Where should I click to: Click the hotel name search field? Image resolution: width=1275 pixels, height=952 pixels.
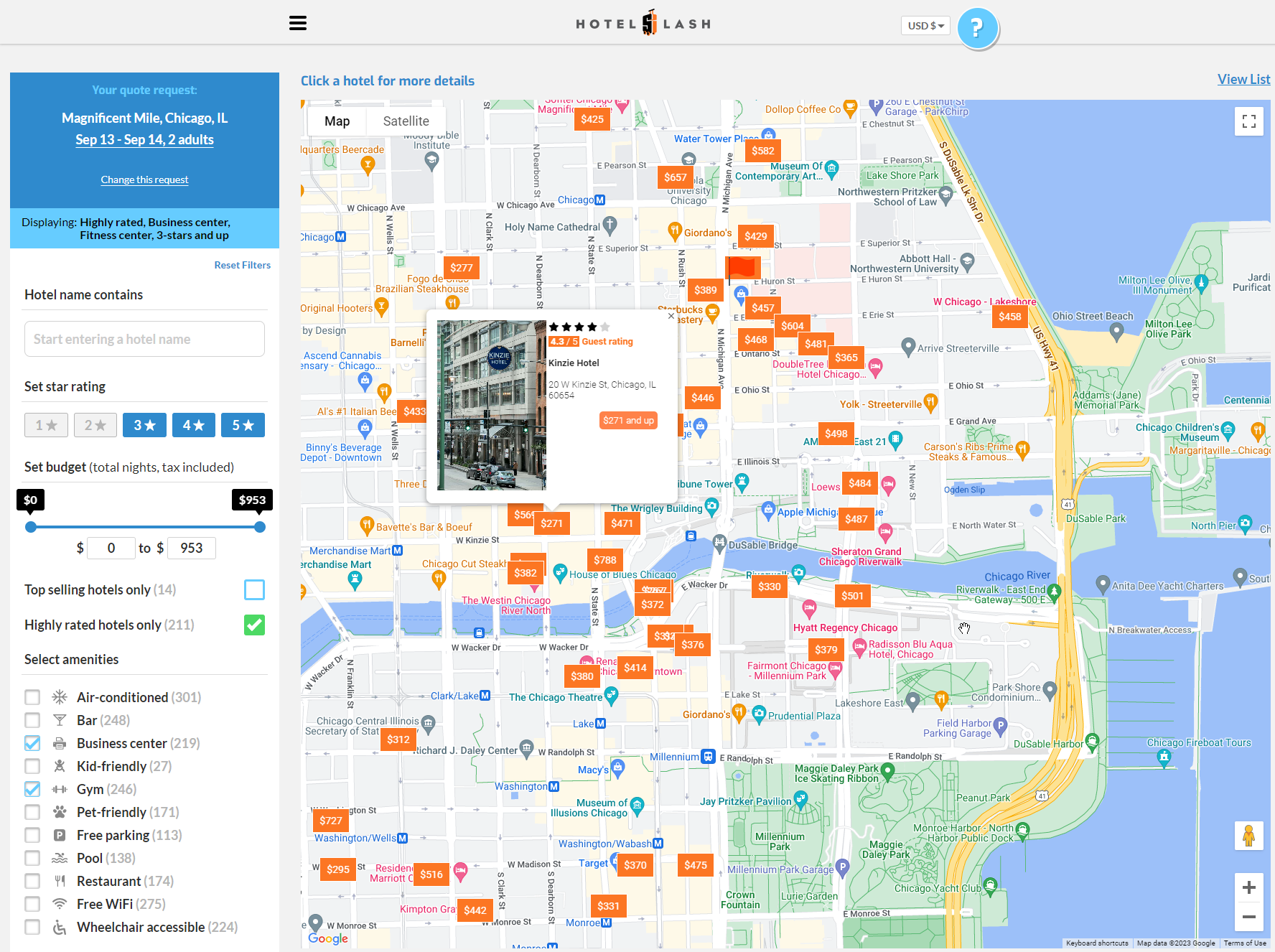[x=144, y=338]
